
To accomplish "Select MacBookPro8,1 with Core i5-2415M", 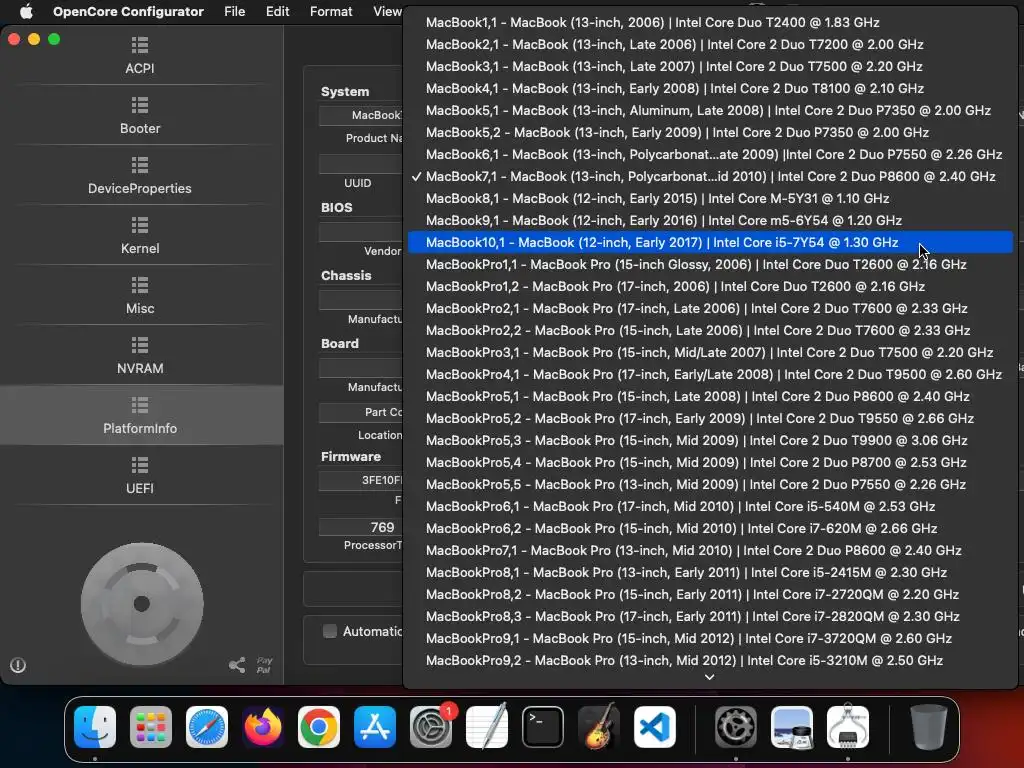I will [710, 572].
